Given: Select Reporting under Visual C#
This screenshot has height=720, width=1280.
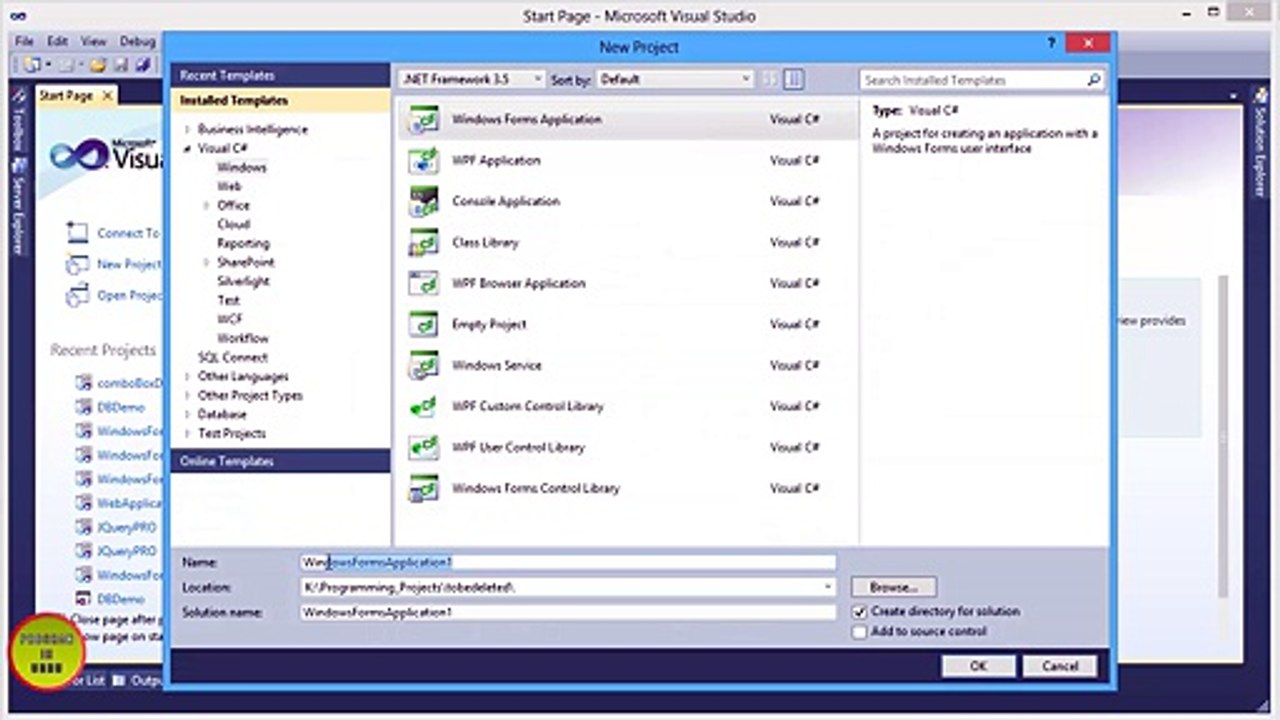Looking at the screenshot, I should [243, 243].
